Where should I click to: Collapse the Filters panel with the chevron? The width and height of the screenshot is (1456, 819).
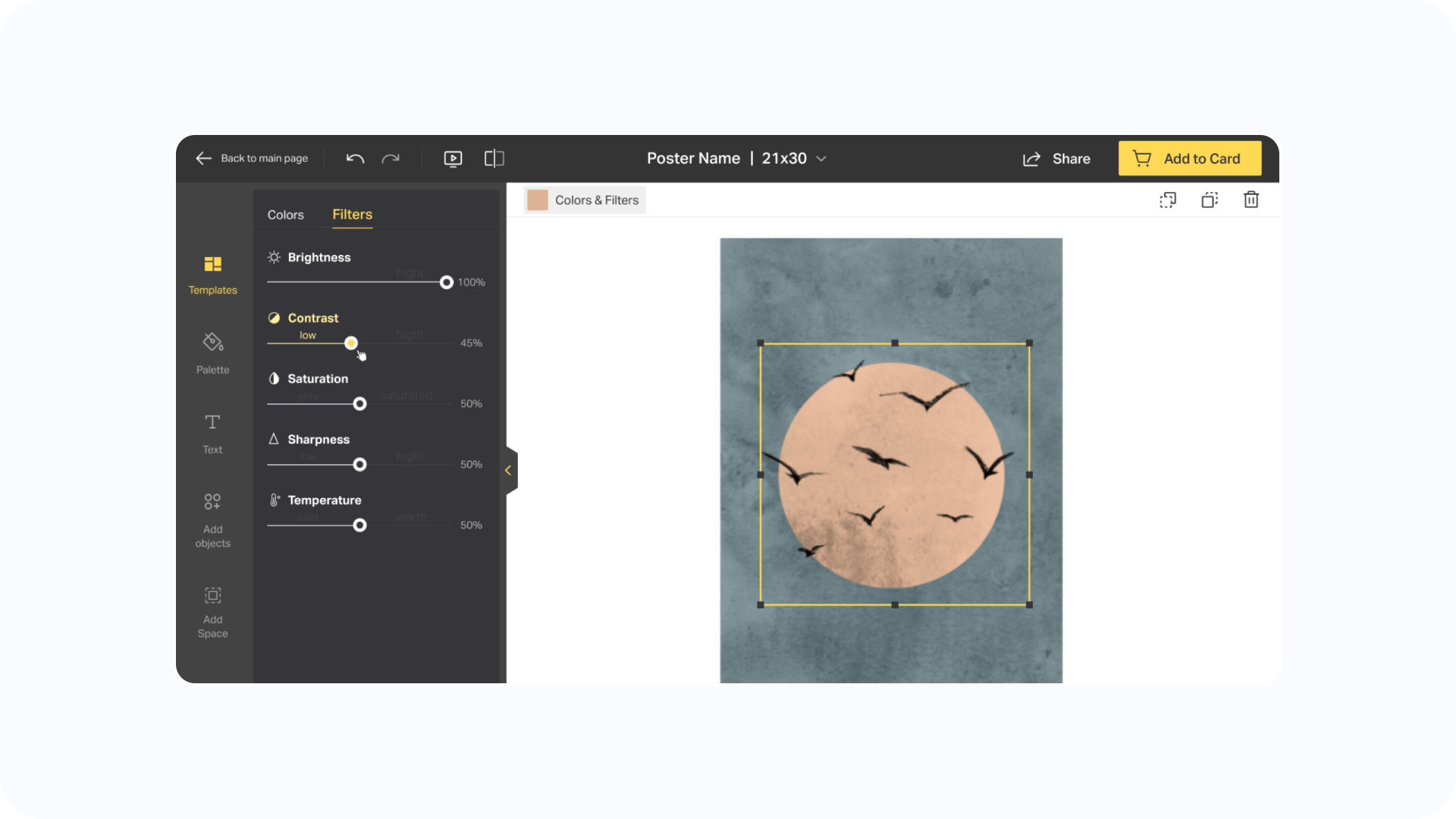[508, 470]
